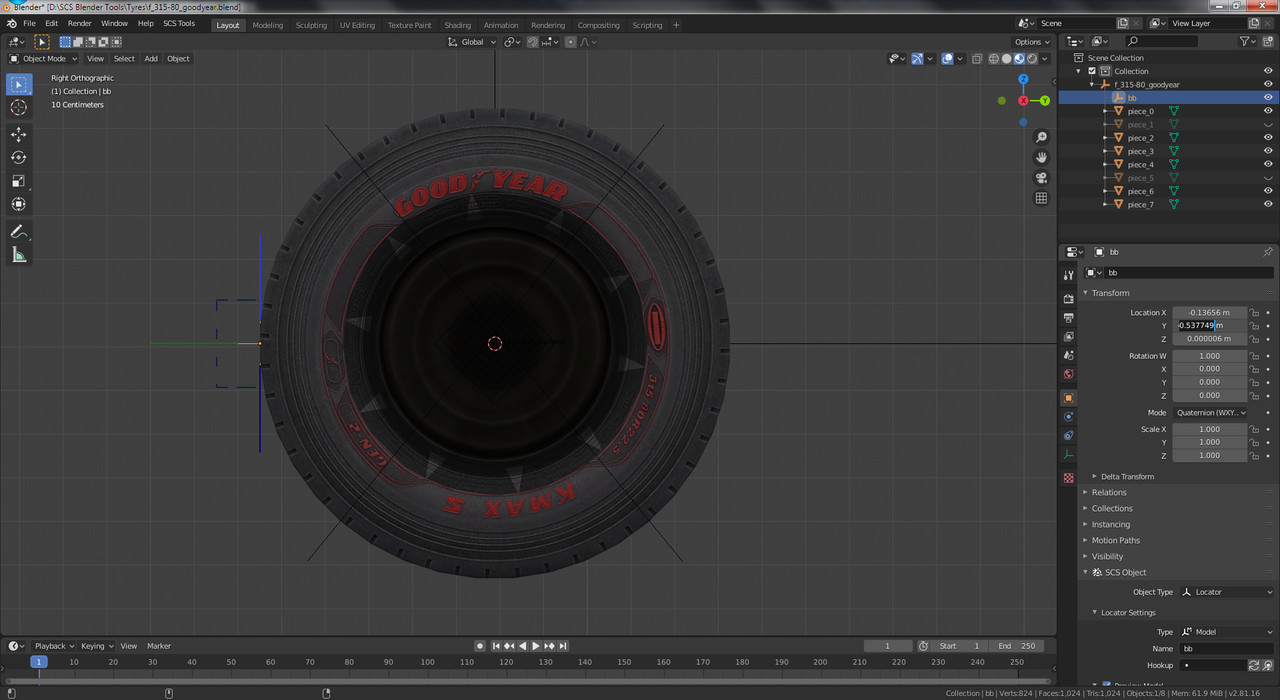
Task: Open the timeline Keying popover
Action: click(97, 646)
